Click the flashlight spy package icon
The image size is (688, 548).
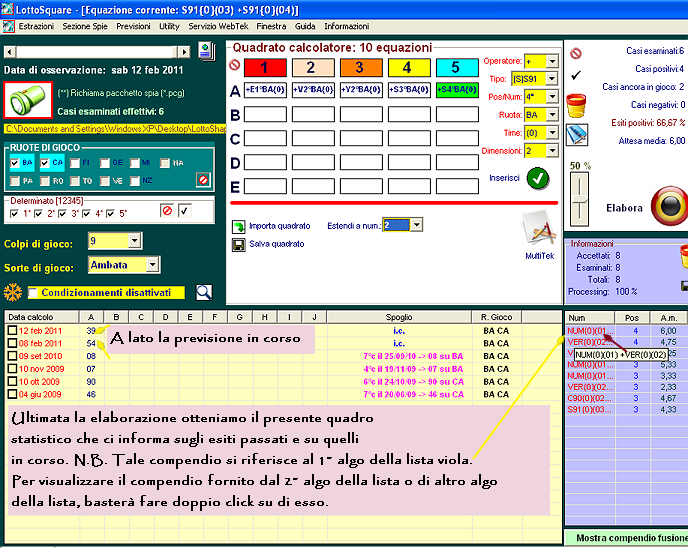(28, 100)
